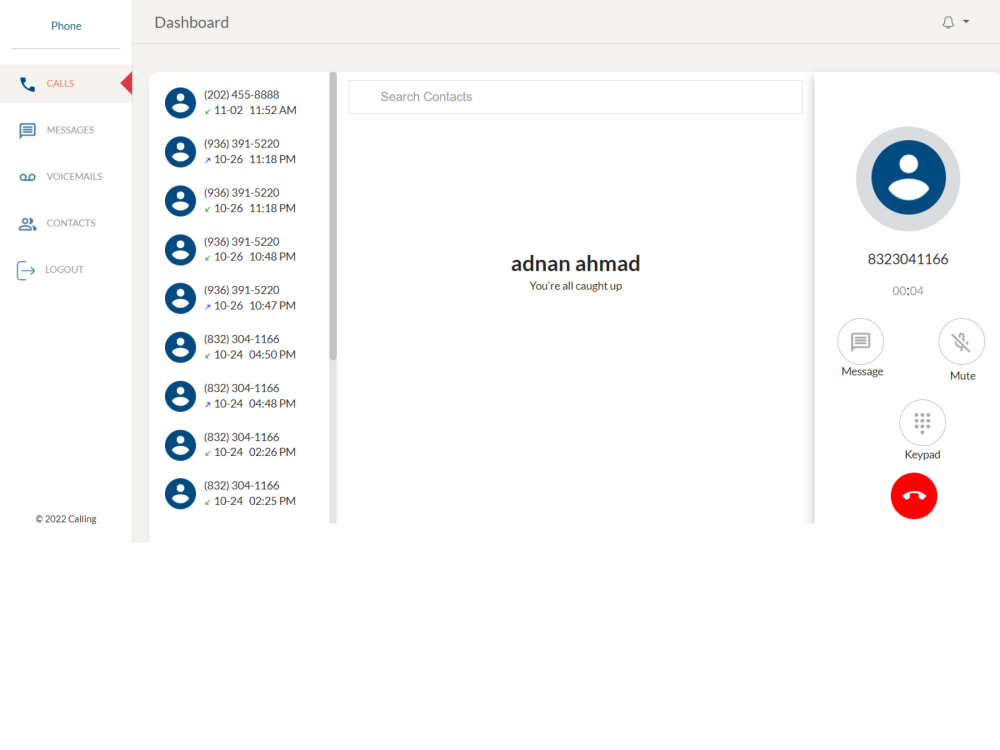Click the Messages chat bubble icon in sidebar

click(27, 131)
